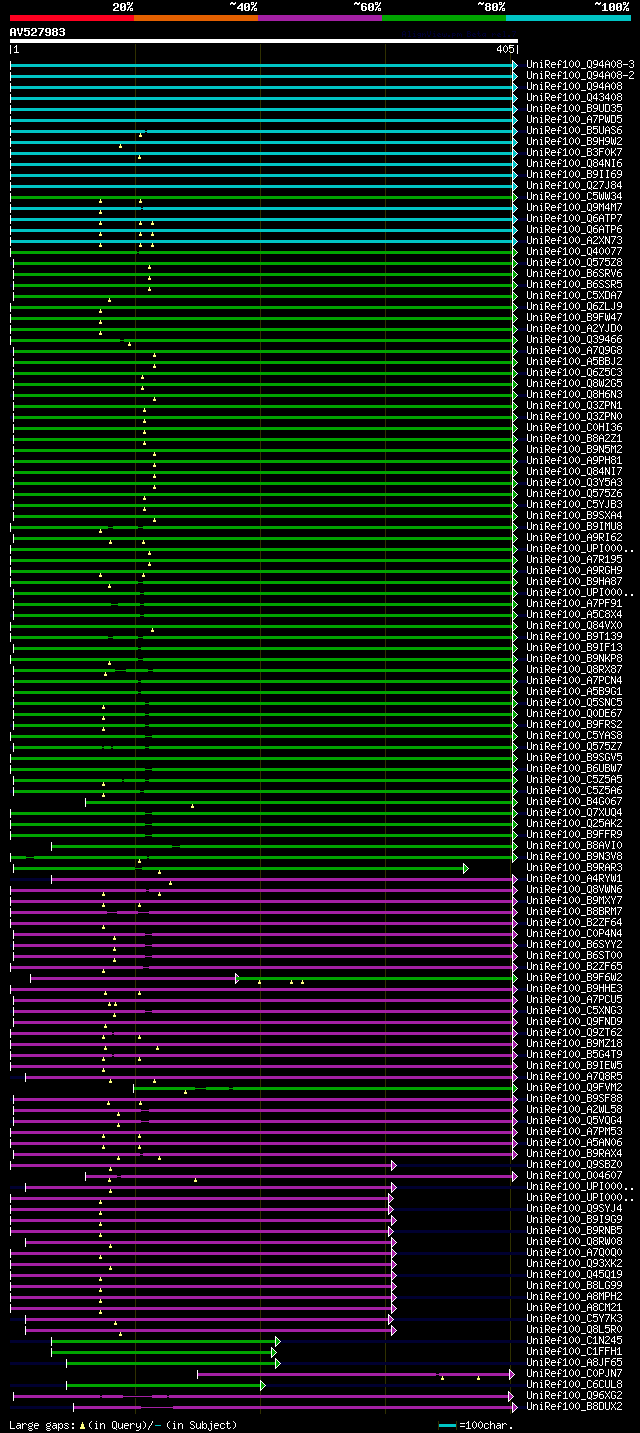Click the orange ~40% legend segment
The width and height of the screenshot is (640, 1433).
196,18
